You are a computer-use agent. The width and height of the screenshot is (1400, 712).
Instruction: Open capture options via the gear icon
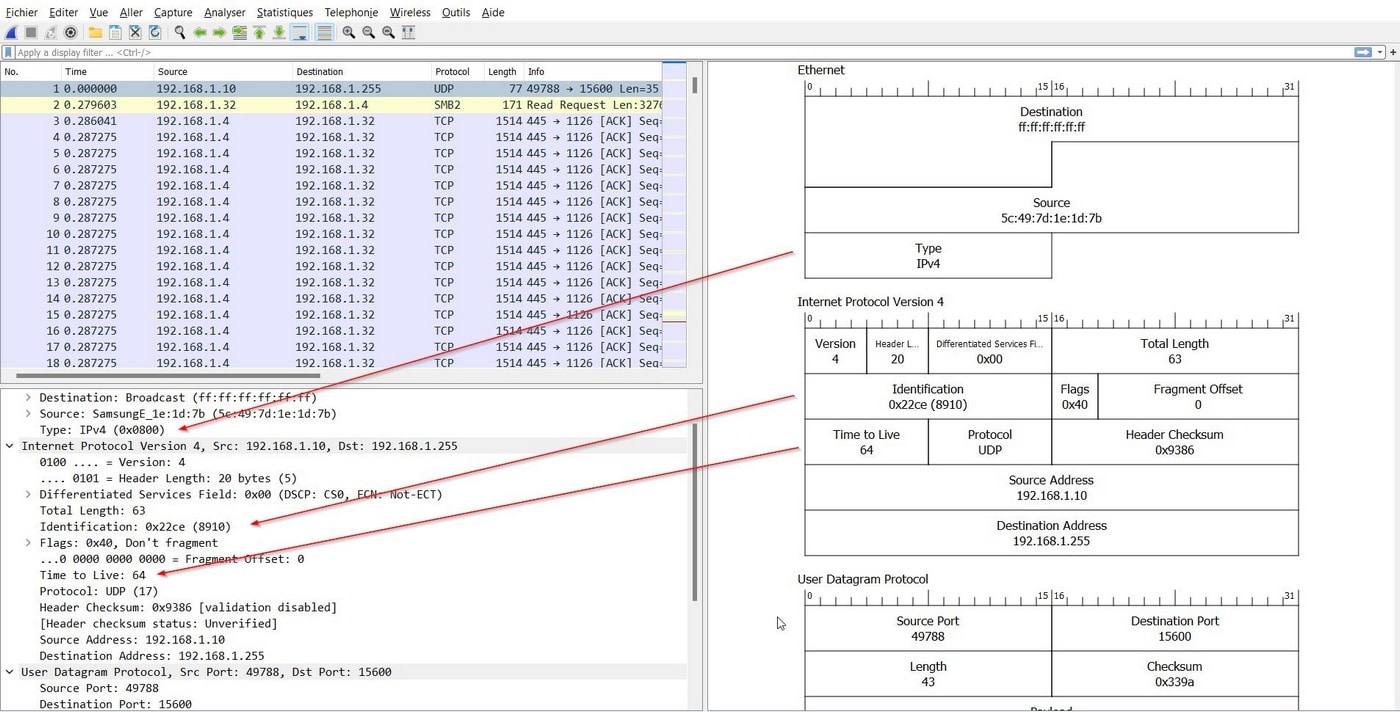point(71,33)
